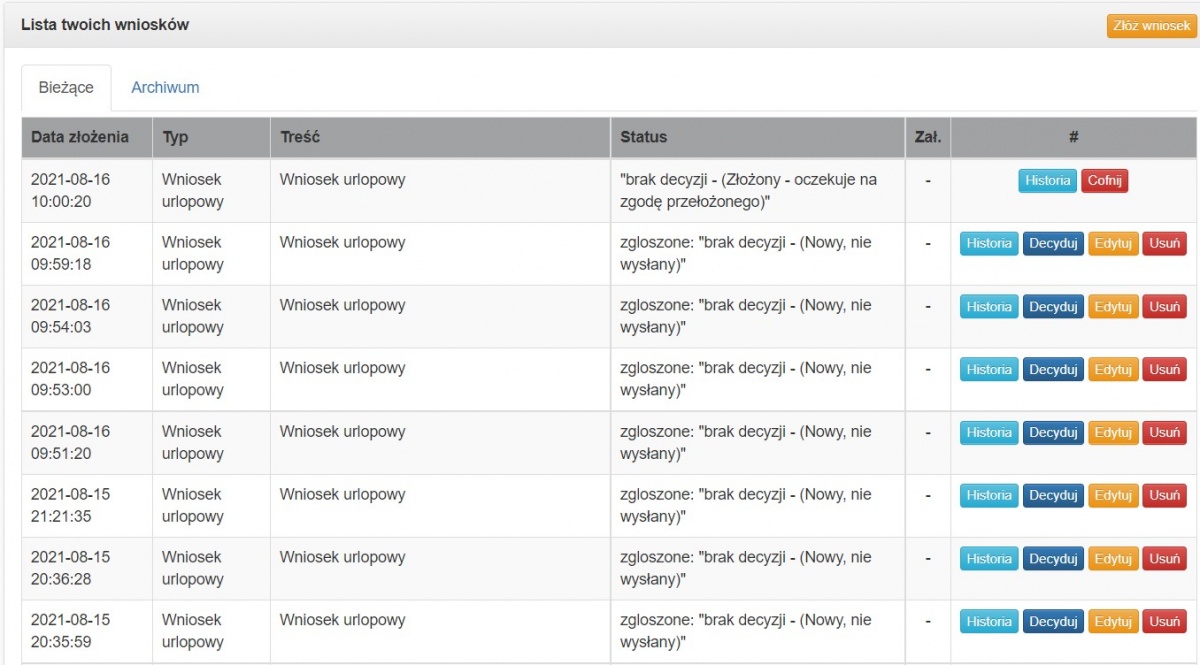Click Decyduj for the 20:36:28 request
Image resolution: width=1200 pixels, height=665 pixels.
pos(1053,559)
